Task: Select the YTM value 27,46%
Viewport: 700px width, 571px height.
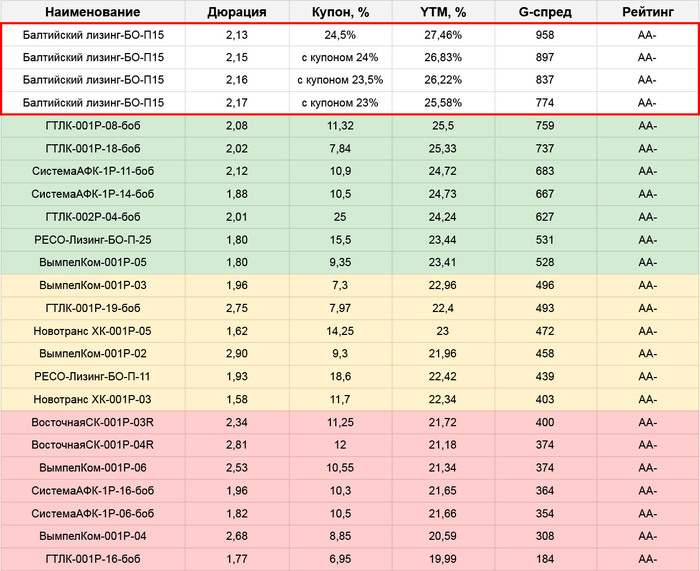Action: [x=445, y=33]
